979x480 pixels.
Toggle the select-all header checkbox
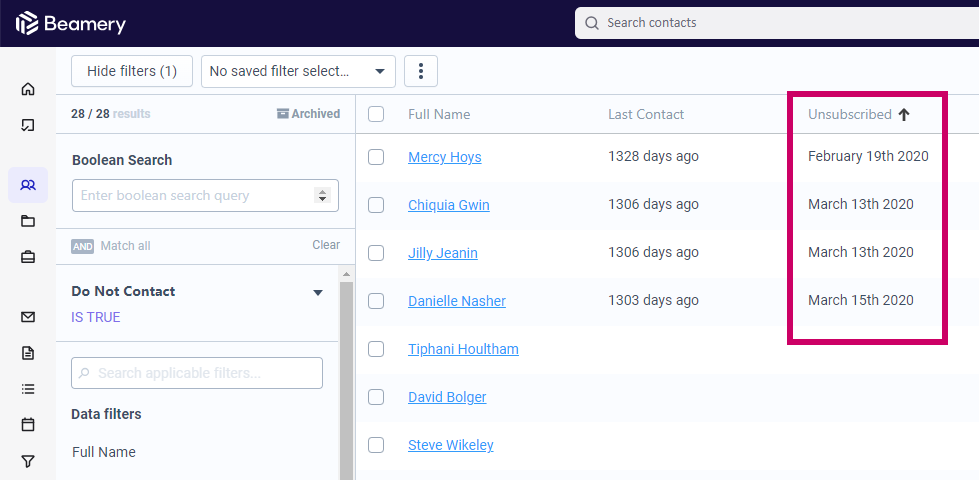pos(376,114)
